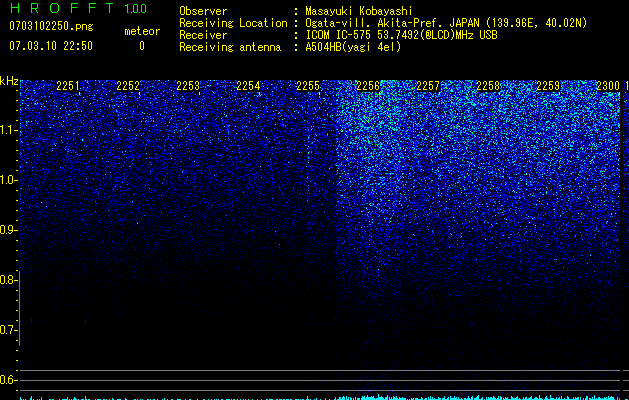Click the date stamp 07.03.10 22:50
This screenshot has height=400, width=629.
[51, 46]
